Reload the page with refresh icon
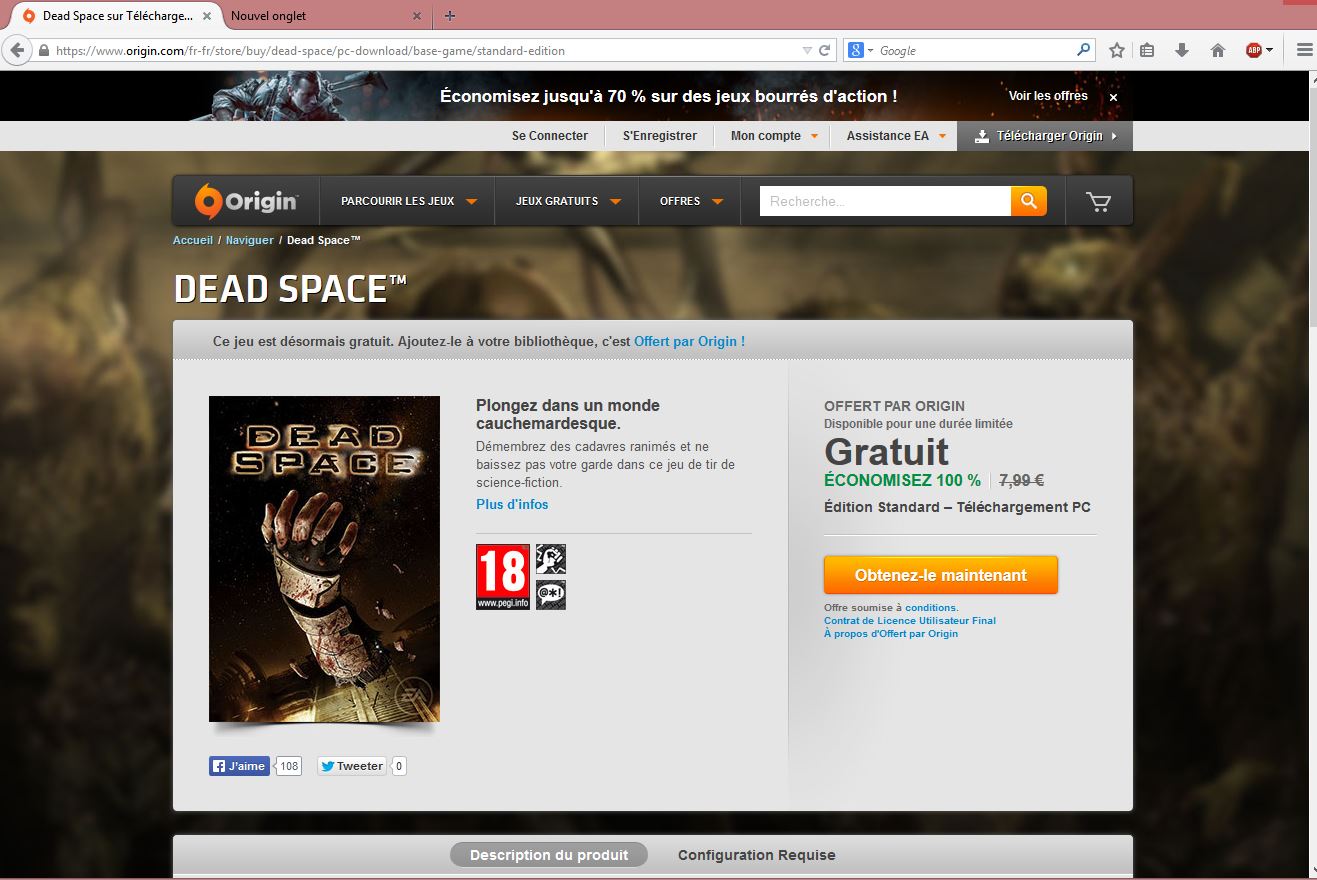This screenshot has height=880, width=1317. 825,50
